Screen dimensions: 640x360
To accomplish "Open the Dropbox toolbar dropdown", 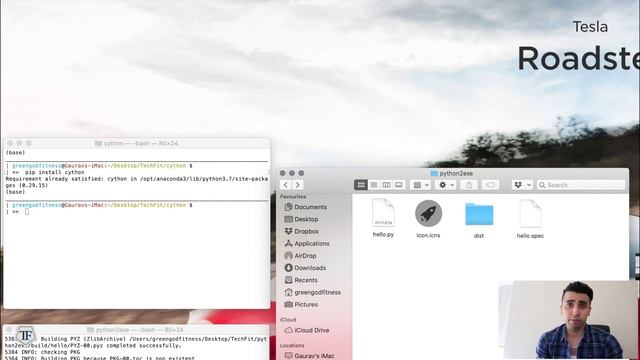I will coord(522,185).
